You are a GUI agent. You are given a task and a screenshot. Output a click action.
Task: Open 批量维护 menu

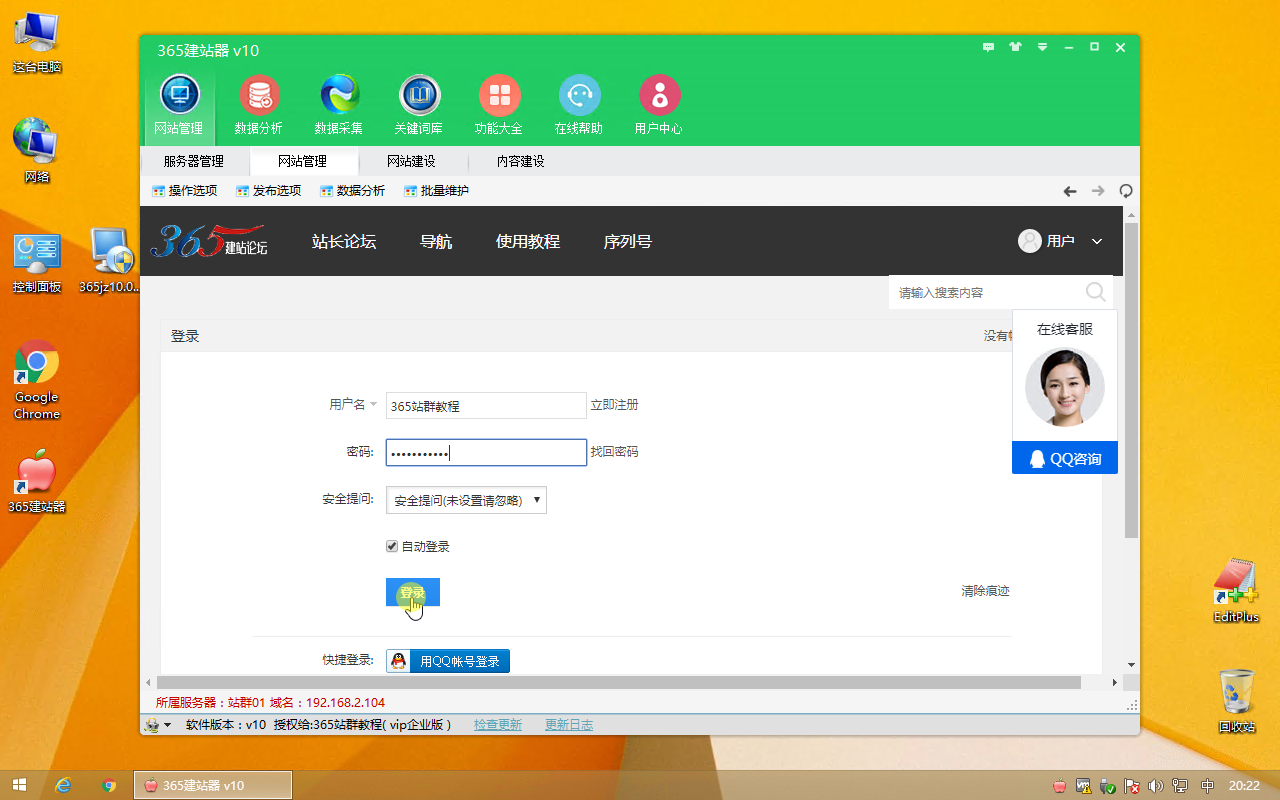click(437, 191)
